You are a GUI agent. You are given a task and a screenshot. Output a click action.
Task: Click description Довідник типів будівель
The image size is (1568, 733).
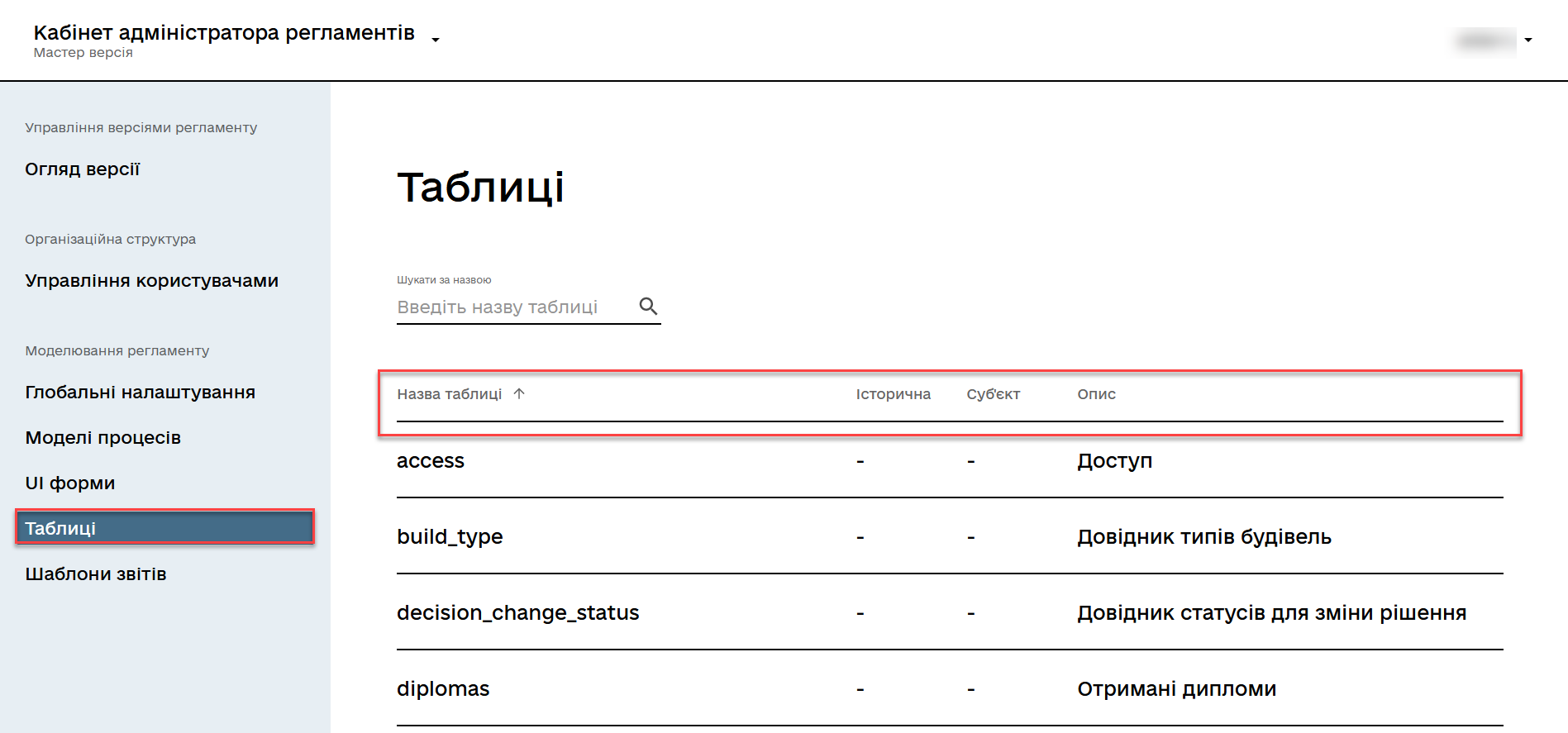pos(1204,536)
